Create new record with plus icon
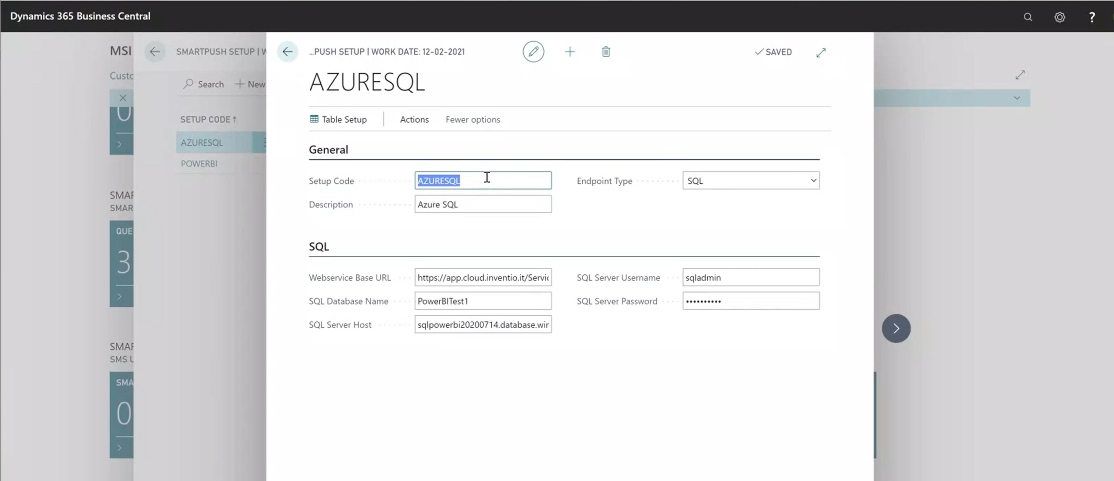This screenshot has height=481, width=1114. 570,52
